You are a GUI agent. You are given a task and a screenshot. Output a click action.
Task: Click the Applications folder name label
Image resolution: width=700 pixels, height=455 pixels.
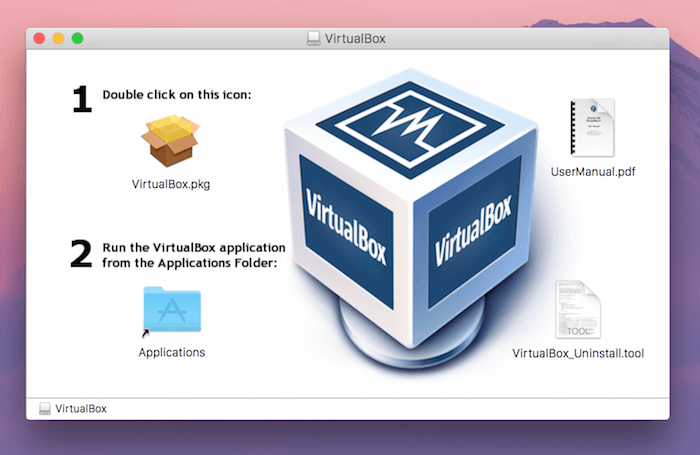coord(171,352)
